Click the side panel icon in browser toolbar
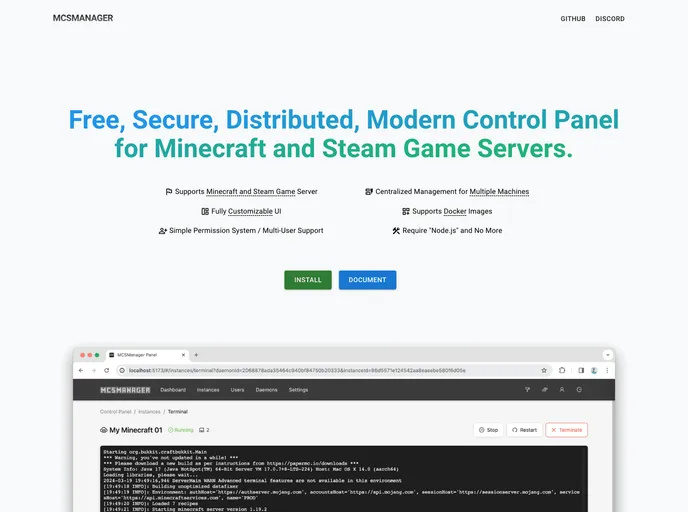688x512 pixels. coord(581,370)
